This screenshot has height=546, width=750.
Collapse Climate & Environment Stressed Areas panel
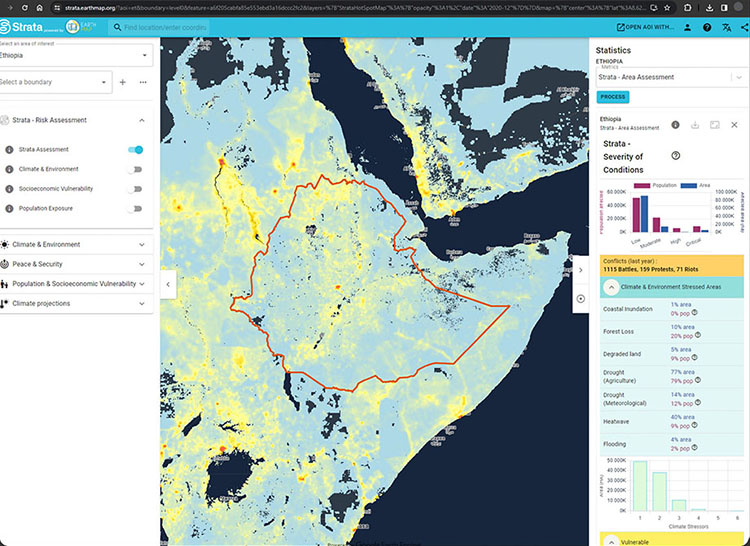pyautogui.click(x=611, y=287)
